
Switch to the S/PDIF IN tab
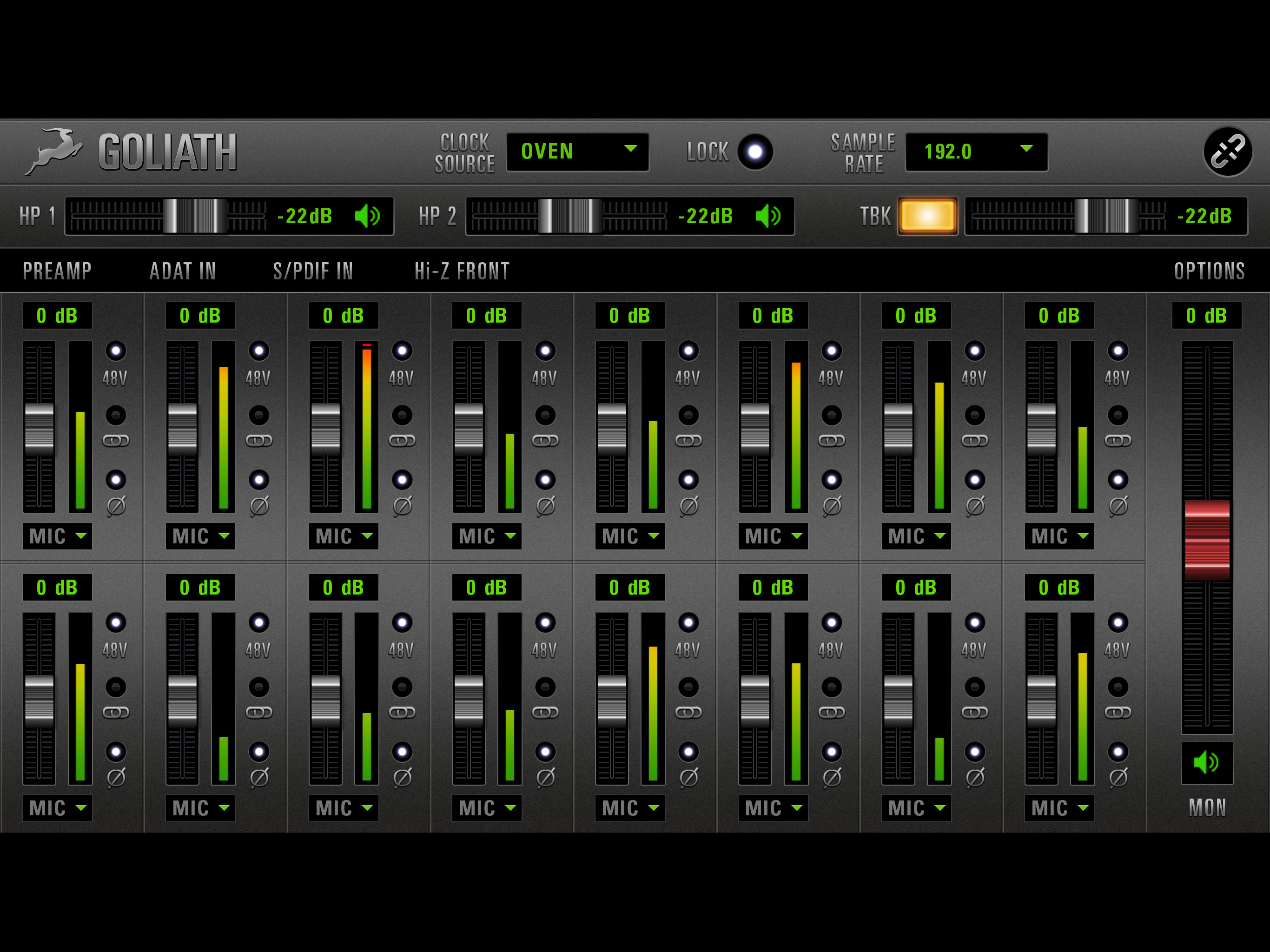coord(313,271)
